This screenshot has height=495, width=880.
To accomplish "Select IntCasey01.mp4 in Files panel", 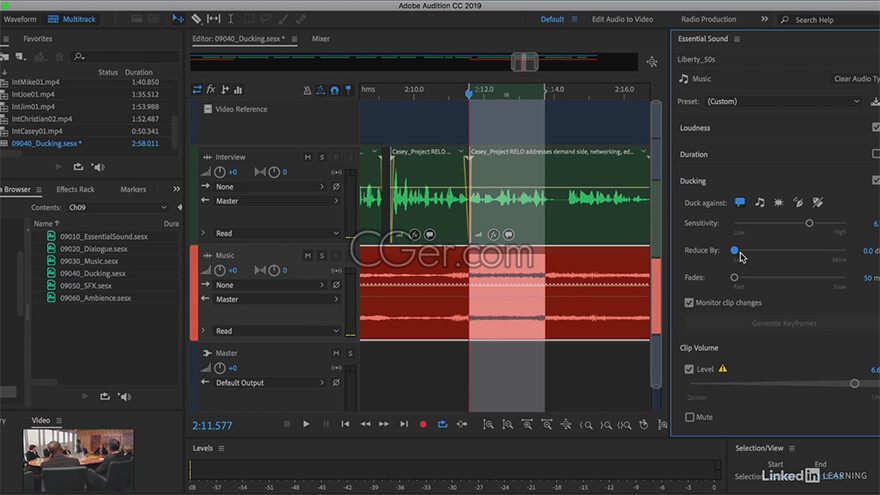I will point(37,131).
